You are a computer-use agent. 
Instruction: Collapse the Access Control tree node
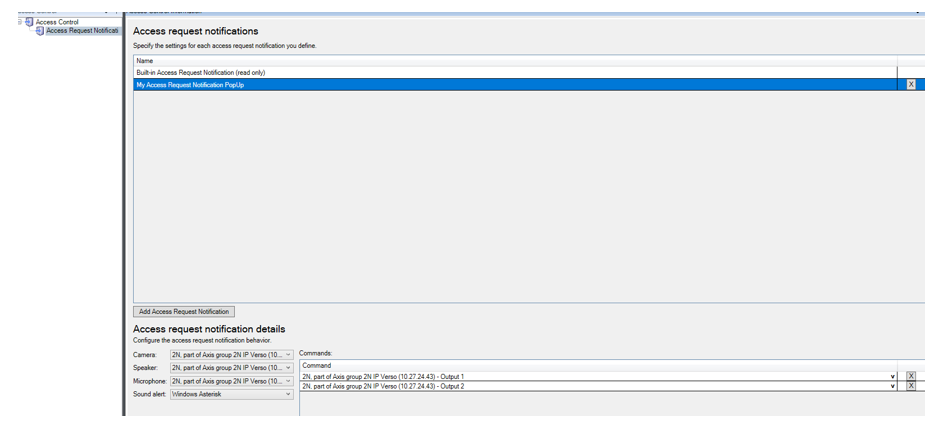[x=19, y=21]
